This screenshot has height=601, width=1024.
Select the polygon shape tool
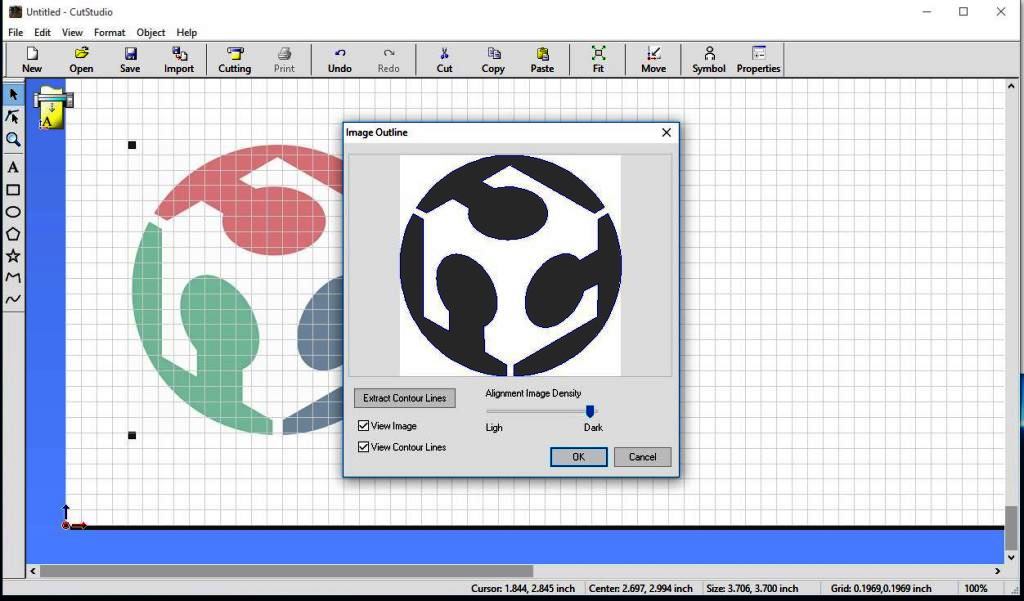click(13, 234)
